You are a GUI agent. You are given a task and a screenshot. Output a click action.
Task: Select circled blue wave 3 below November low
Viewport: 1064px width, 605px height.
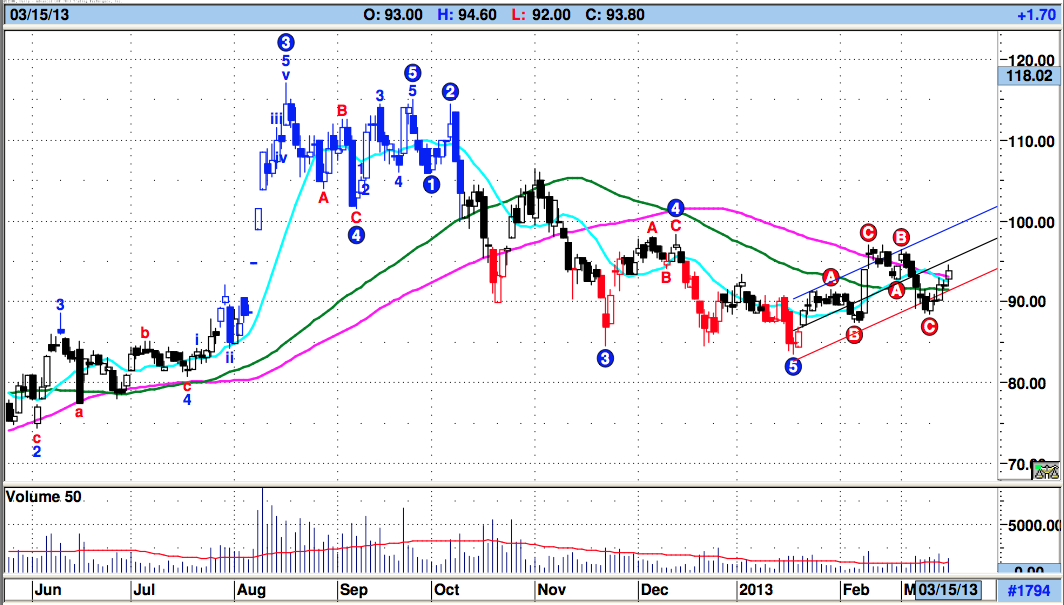(605, 358)
